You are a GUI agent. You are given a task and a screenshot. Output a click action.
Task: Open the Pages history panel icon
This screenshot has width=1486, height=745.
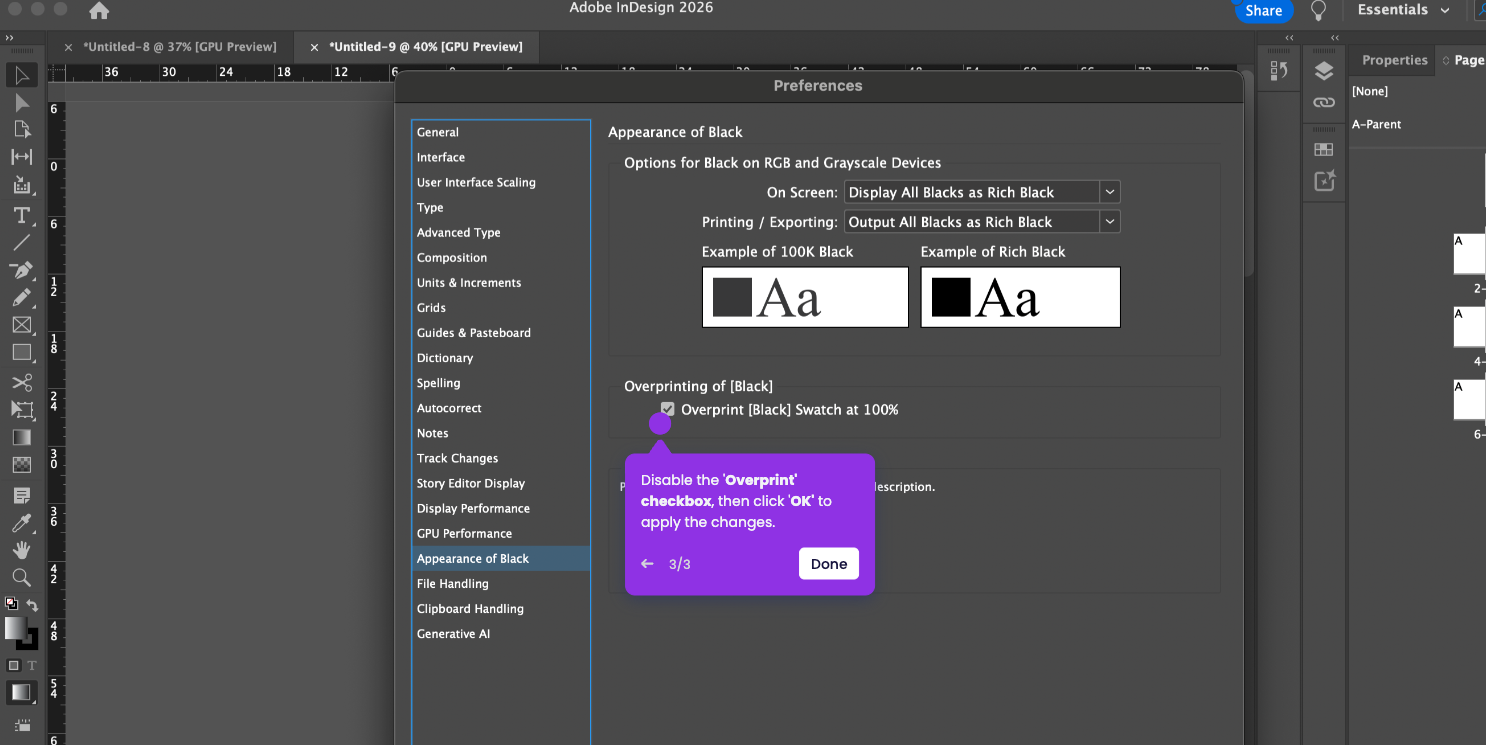pos(1279,71)
